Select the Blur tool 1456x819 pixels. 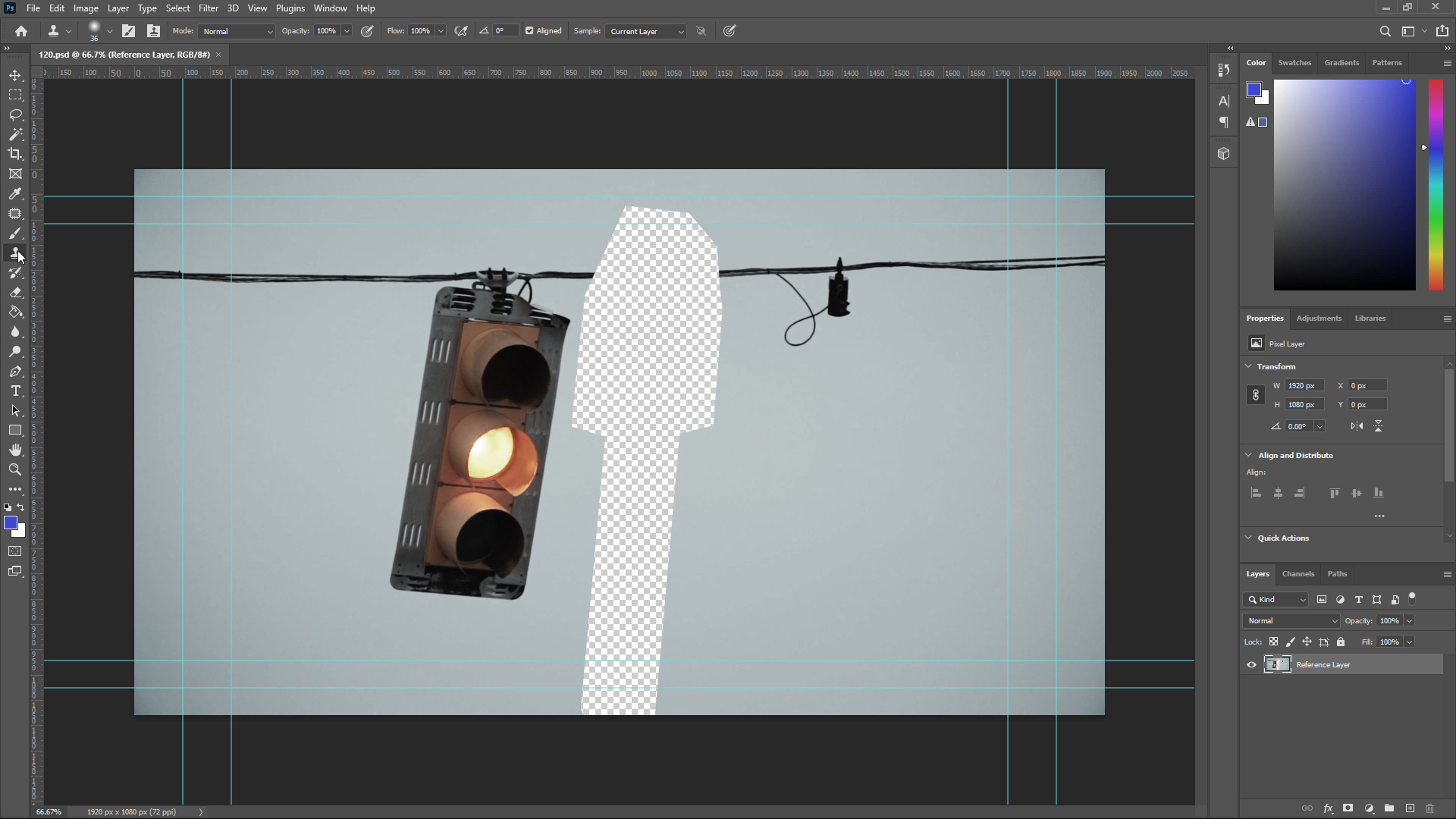tap(15, 331)
